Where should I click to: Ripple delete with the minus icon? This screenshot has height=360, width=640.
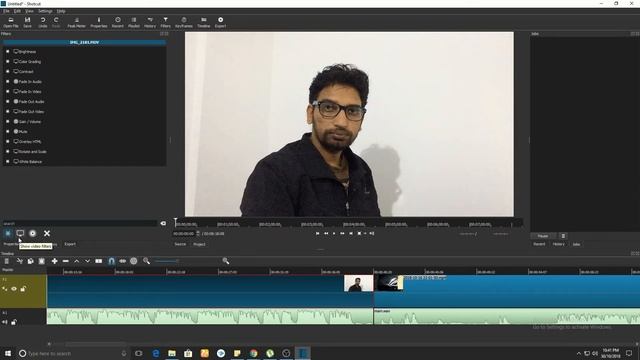pyautogui.click(x=65, y=261)
